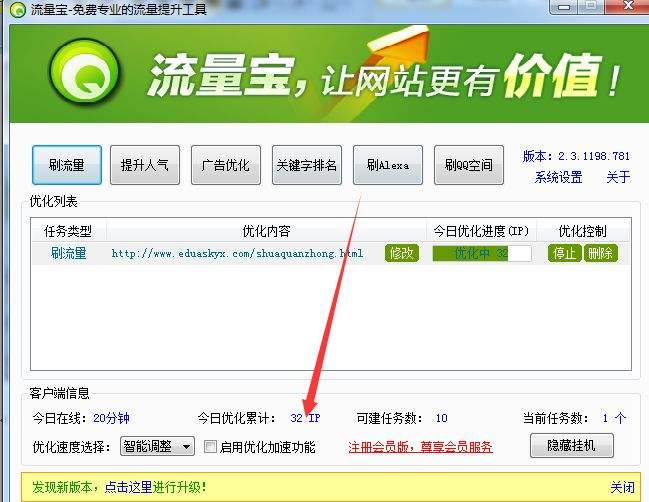Click the green 修改 button in the task row
Image resolution: width=649 pixels, height=502 pixels.
(x=401, y=253)
